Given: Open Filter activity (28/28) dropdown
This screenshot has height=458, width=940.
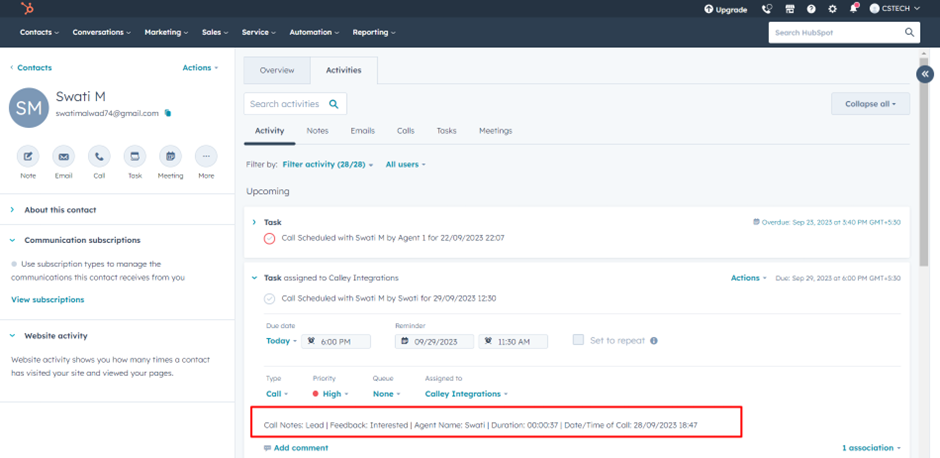Looking at the screenshot, I should coord(327,164).
